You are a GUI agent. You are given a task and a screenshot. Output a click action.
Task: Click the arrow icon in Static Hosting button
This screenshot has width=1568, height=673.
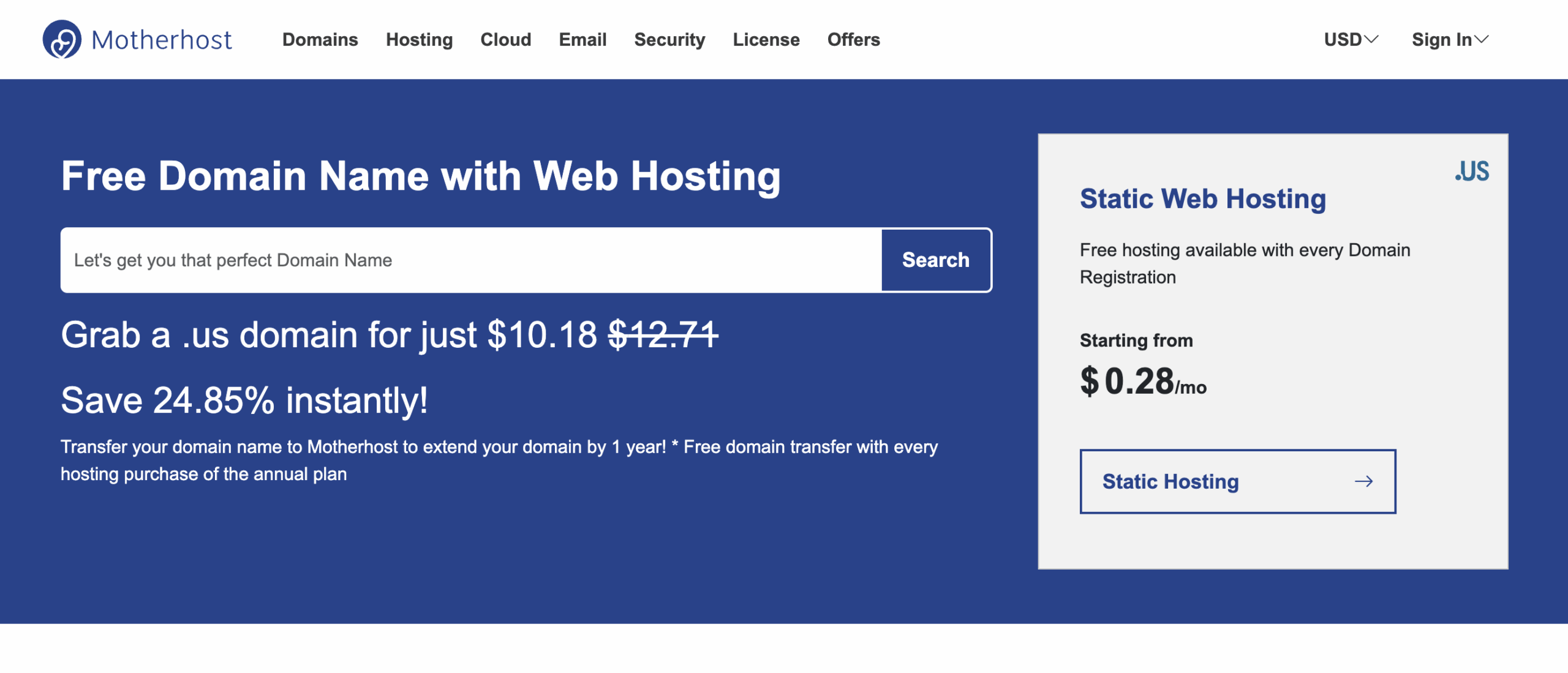(x=1363, y=482)
